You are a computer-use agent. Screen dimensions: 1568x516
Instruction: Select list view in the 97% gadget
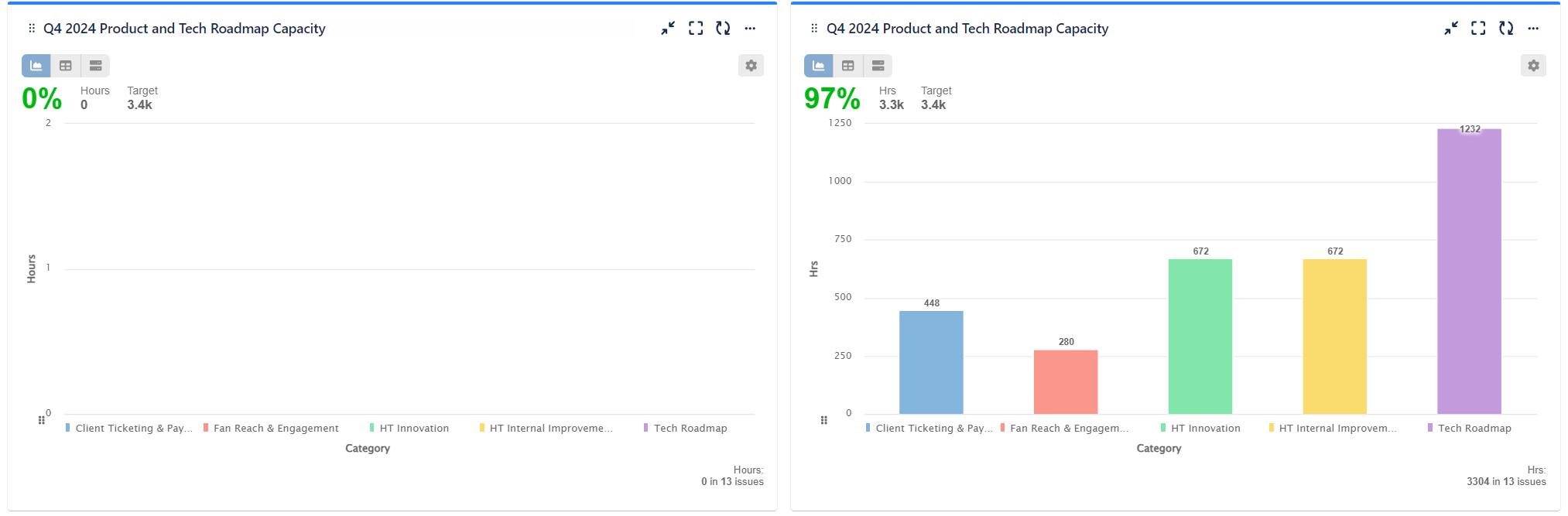[878, 66]
